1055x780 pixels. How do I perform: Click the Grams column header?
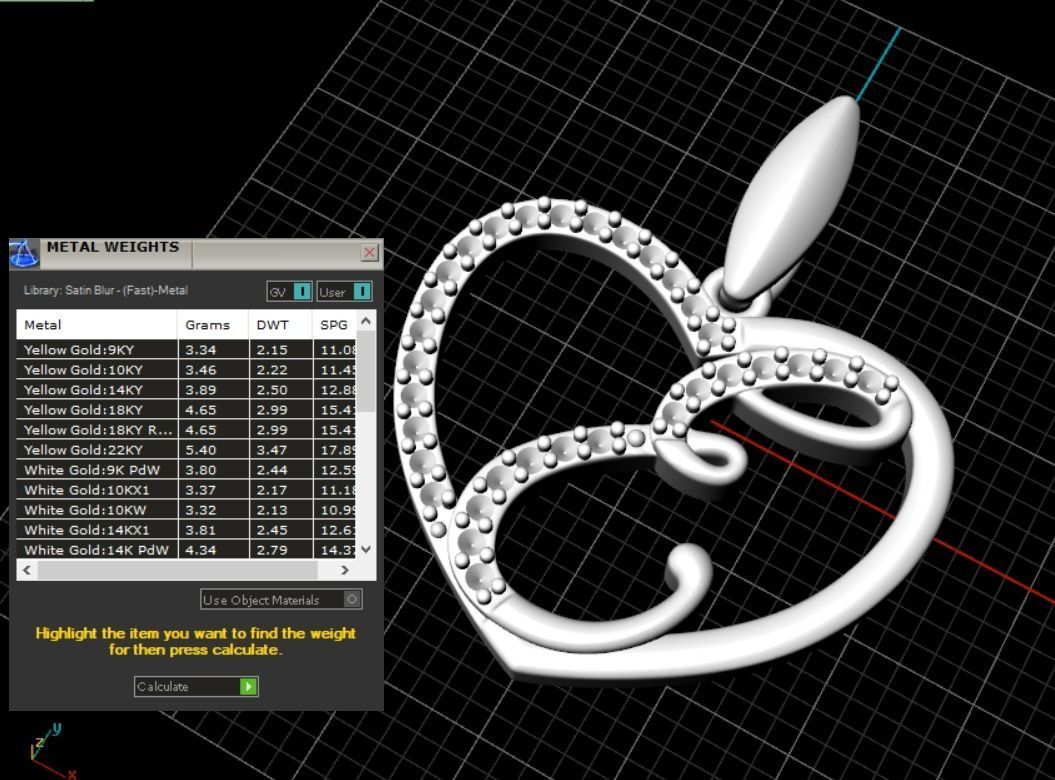coord(213,324)
